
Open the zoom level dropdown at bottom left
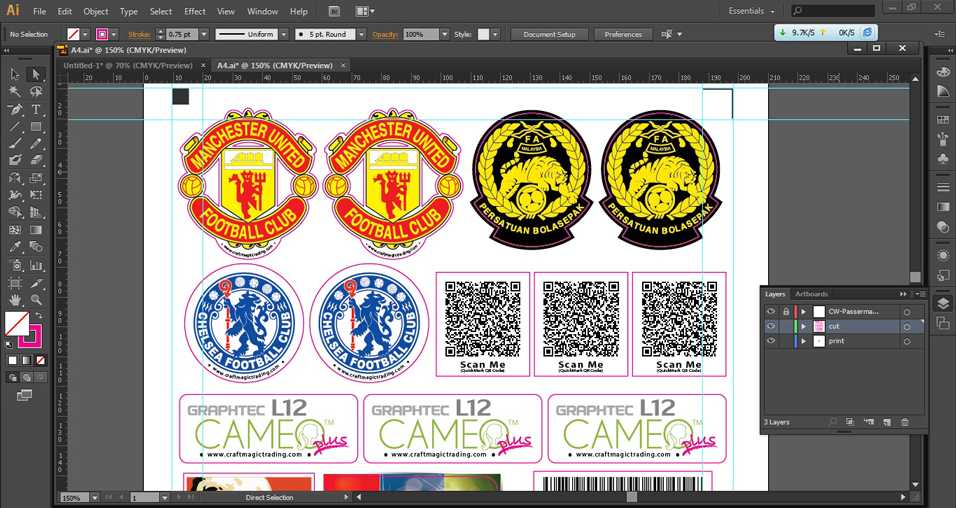(x=95, y=498)
